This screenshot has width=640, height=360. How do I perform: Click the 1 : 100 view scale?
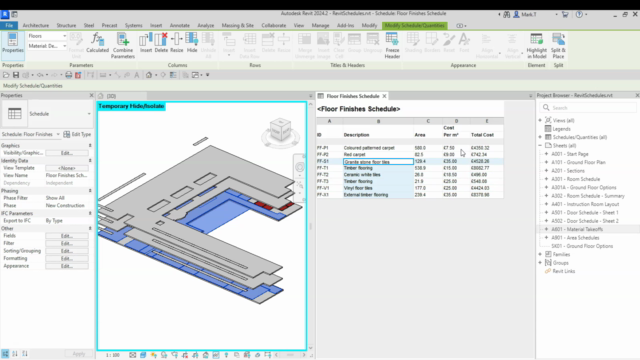pos(113,355)
